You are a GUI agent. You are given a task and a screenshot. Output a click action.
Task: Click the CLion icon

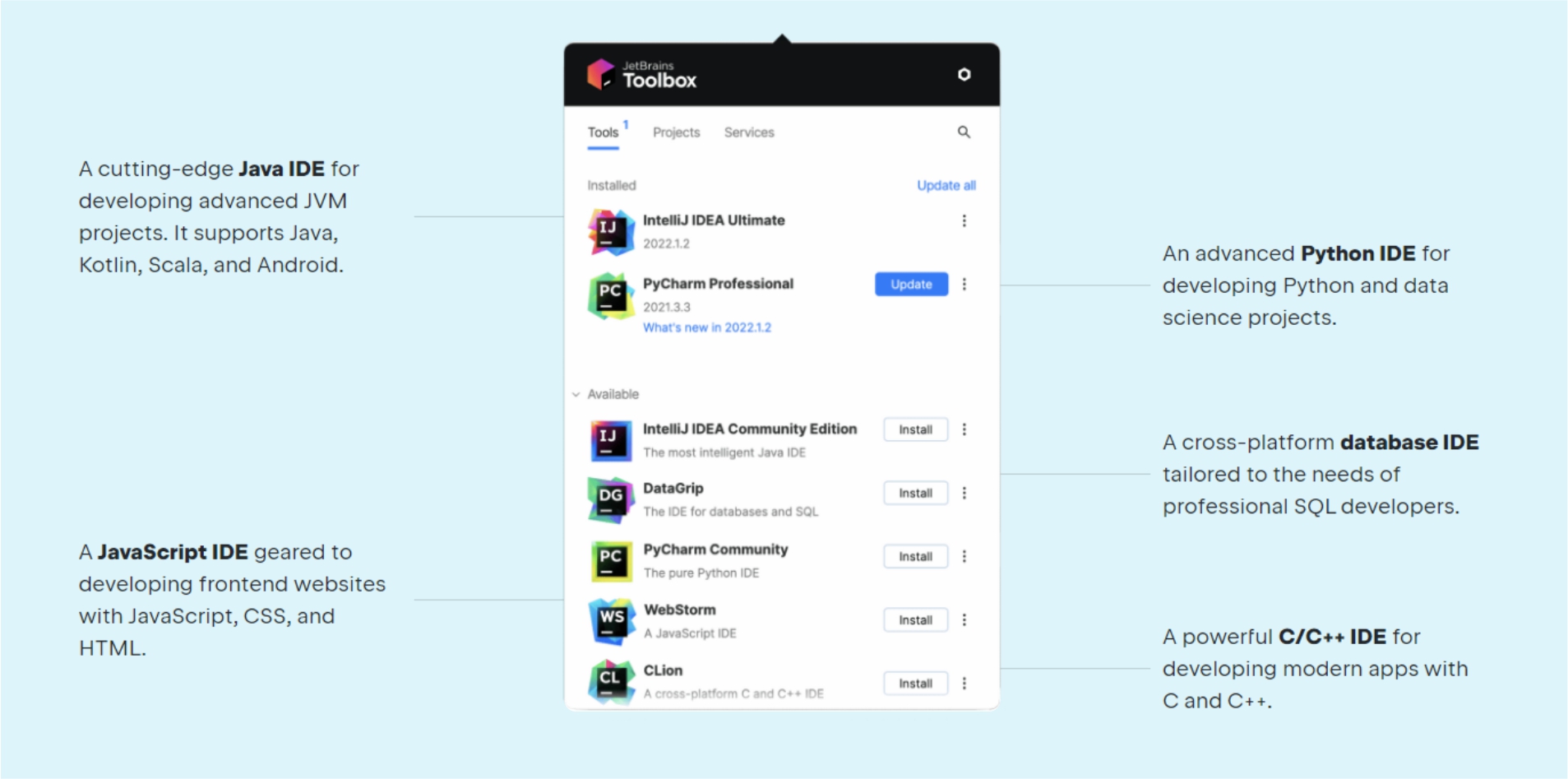point(609,681)
